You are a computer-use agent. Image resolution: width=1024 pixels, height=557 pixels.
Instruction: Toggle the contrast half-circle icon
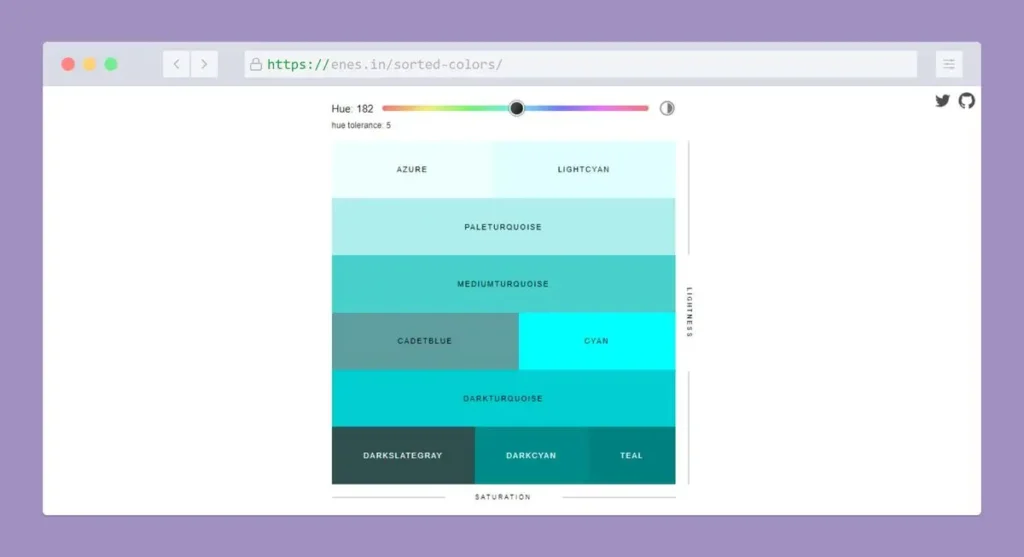[667, 108]
